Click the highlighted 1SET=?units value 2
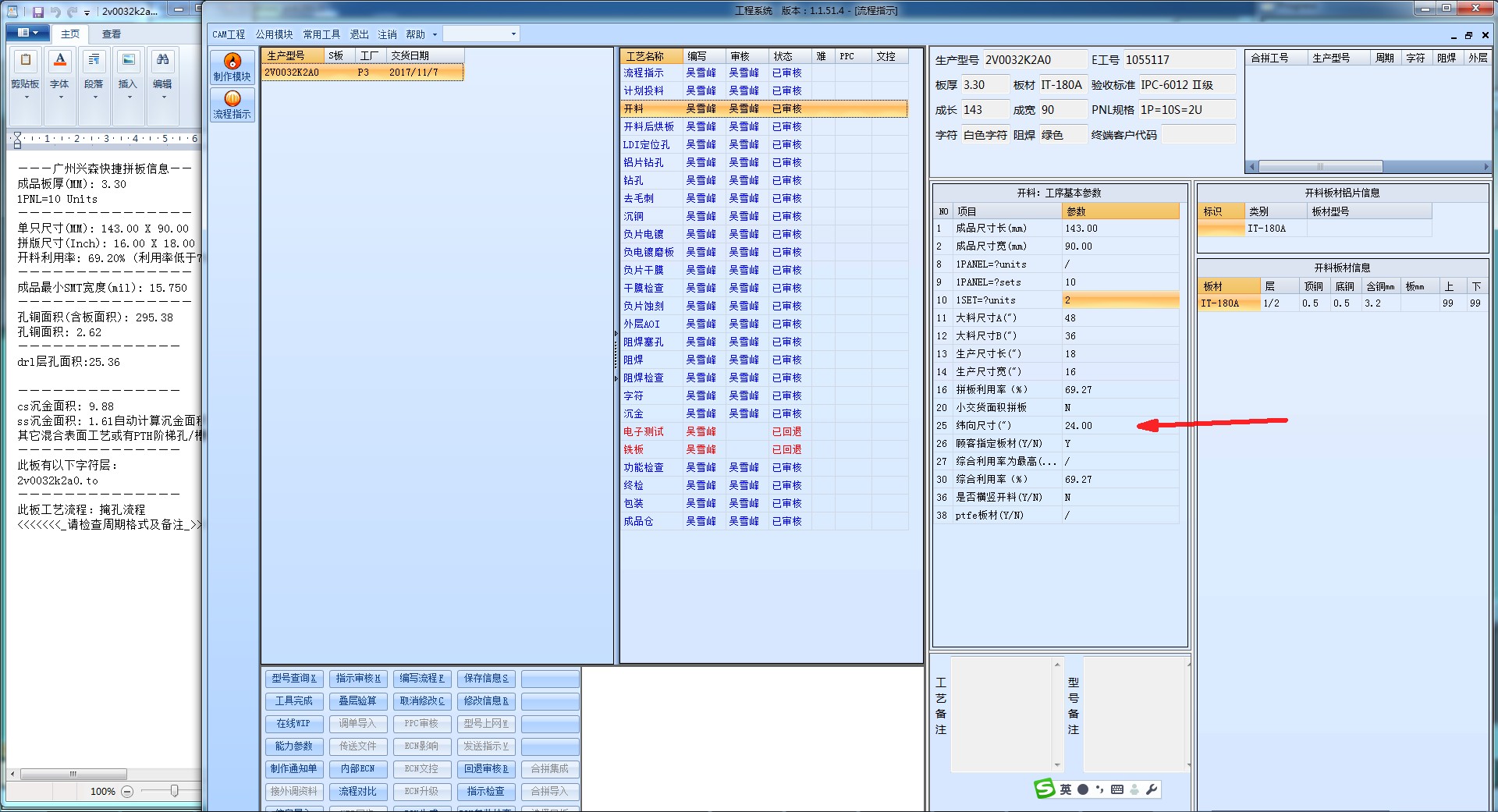Viewport: 1498px width, 812px height. coord(1120,300)
